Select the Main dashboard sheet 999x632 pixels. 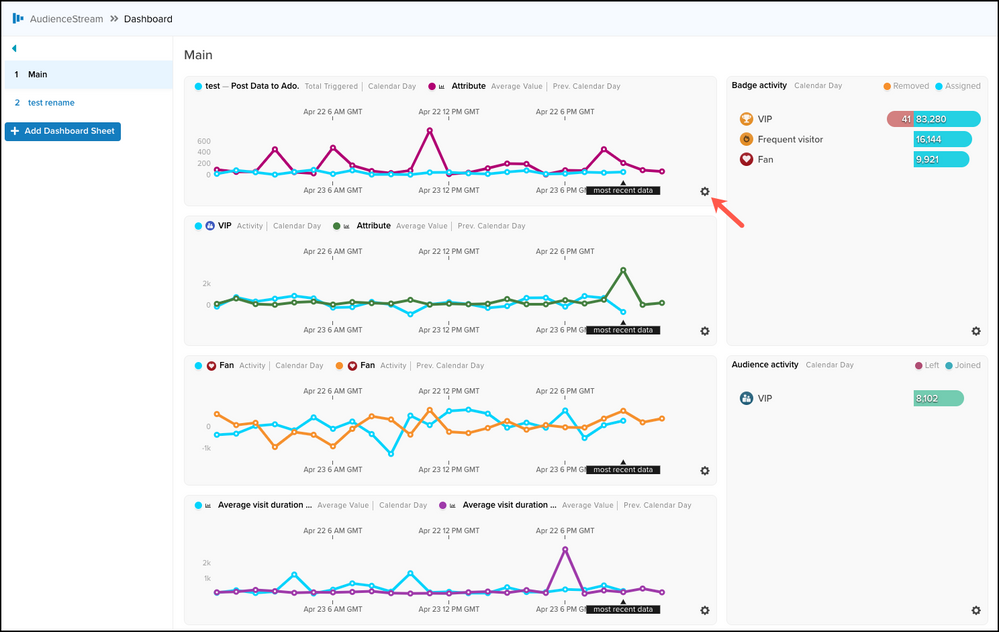38,74
